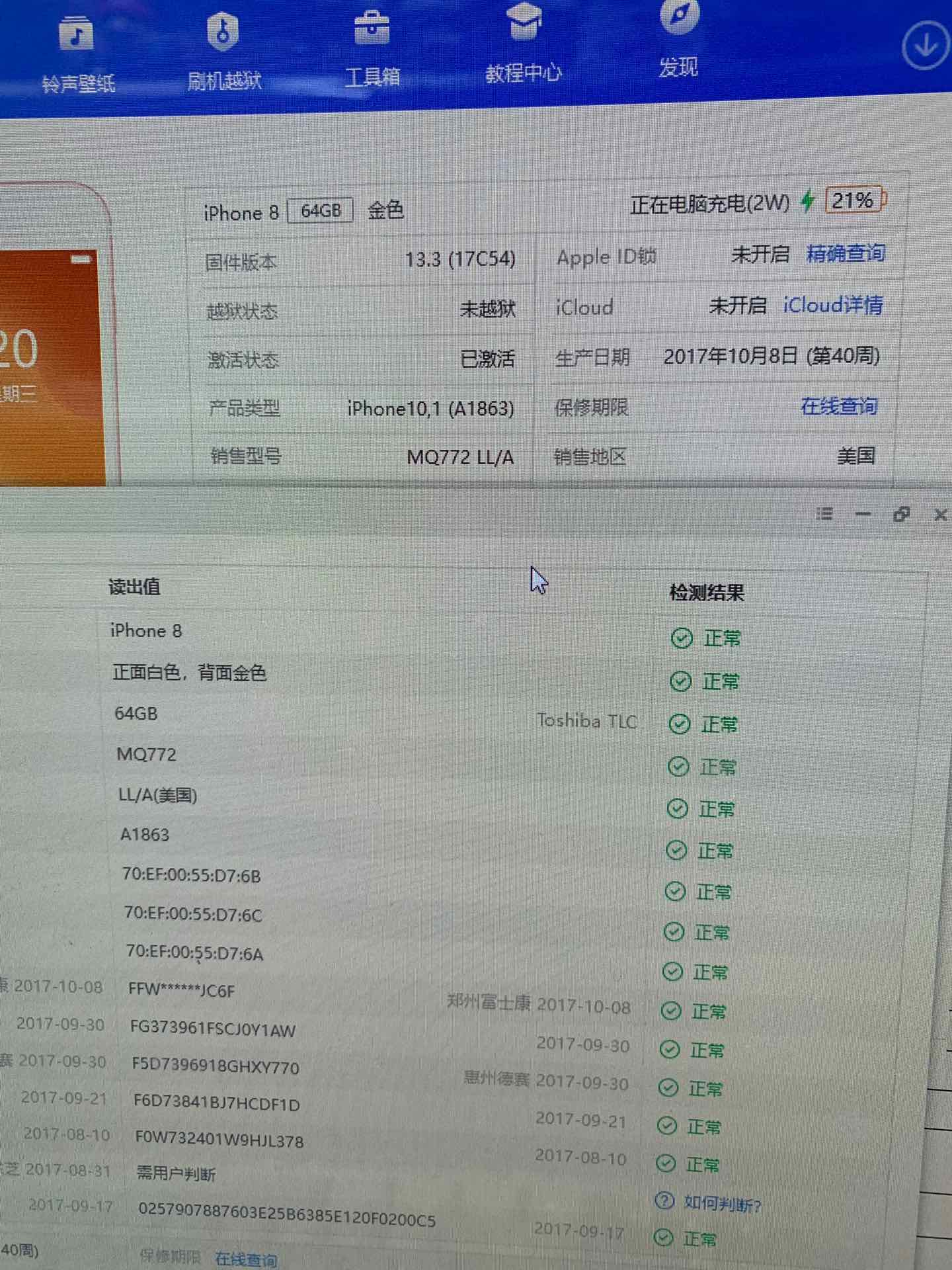This screenshot has width=952, height=1270.
Task: Select the 检测结果 column header
Action: [707, 593]
